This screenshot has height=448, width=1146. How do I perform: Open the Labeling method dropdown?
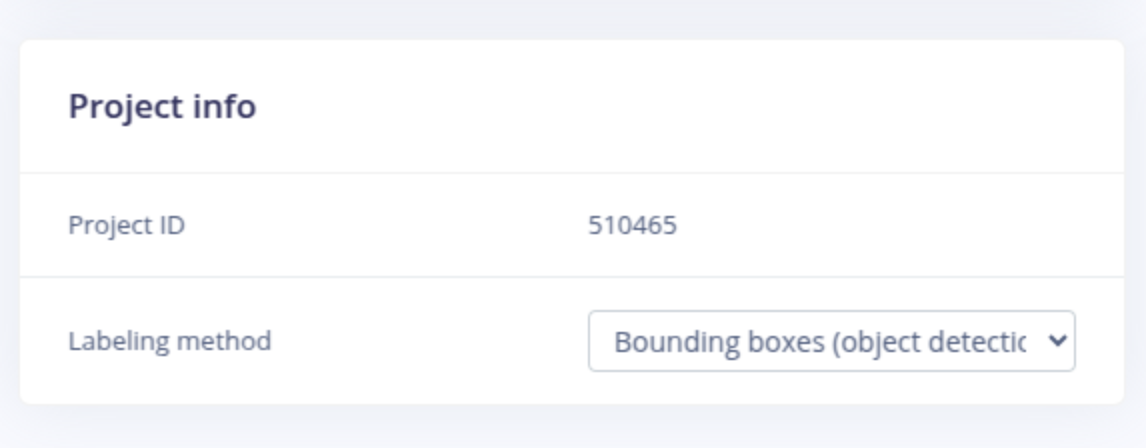[x=830, y=341]
